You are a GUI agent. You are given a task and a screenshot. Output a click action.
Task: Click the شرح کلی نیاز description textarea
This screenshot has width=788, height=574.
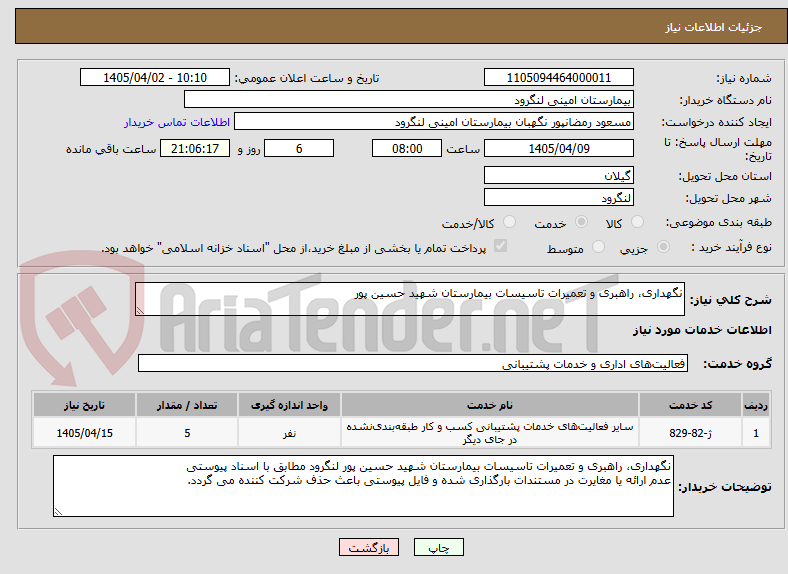pyautogui.click(x=410, y=299)
